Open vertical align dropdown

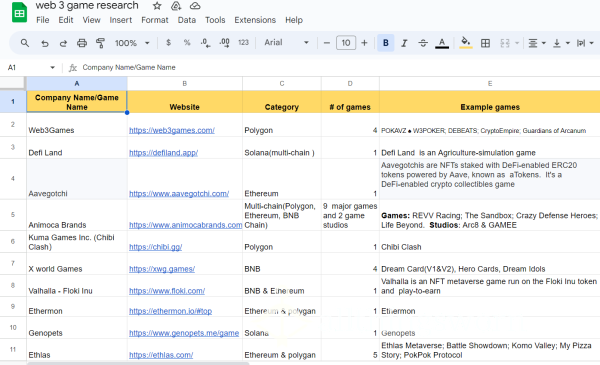(x=561, y=43)
